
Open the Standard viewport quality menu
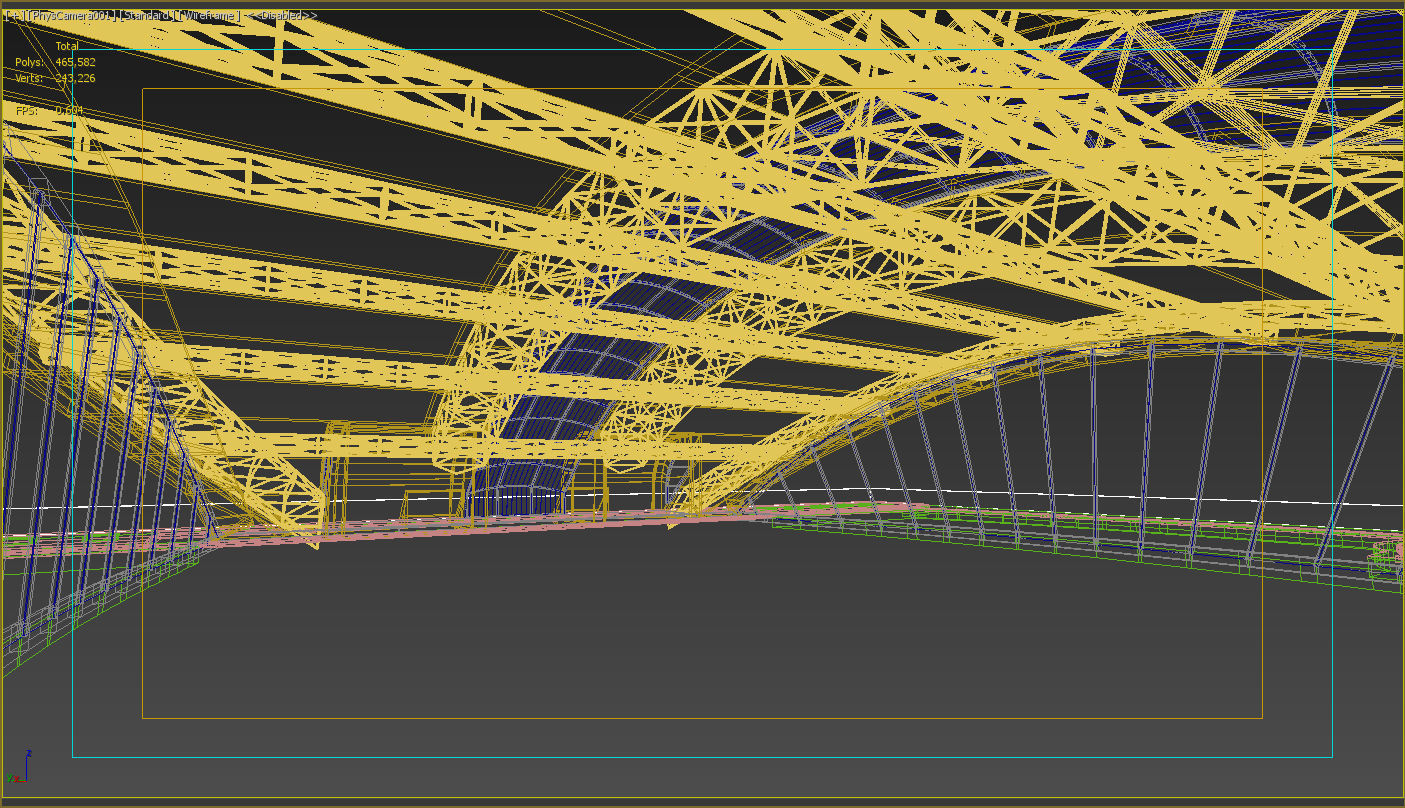pos(146,16)
